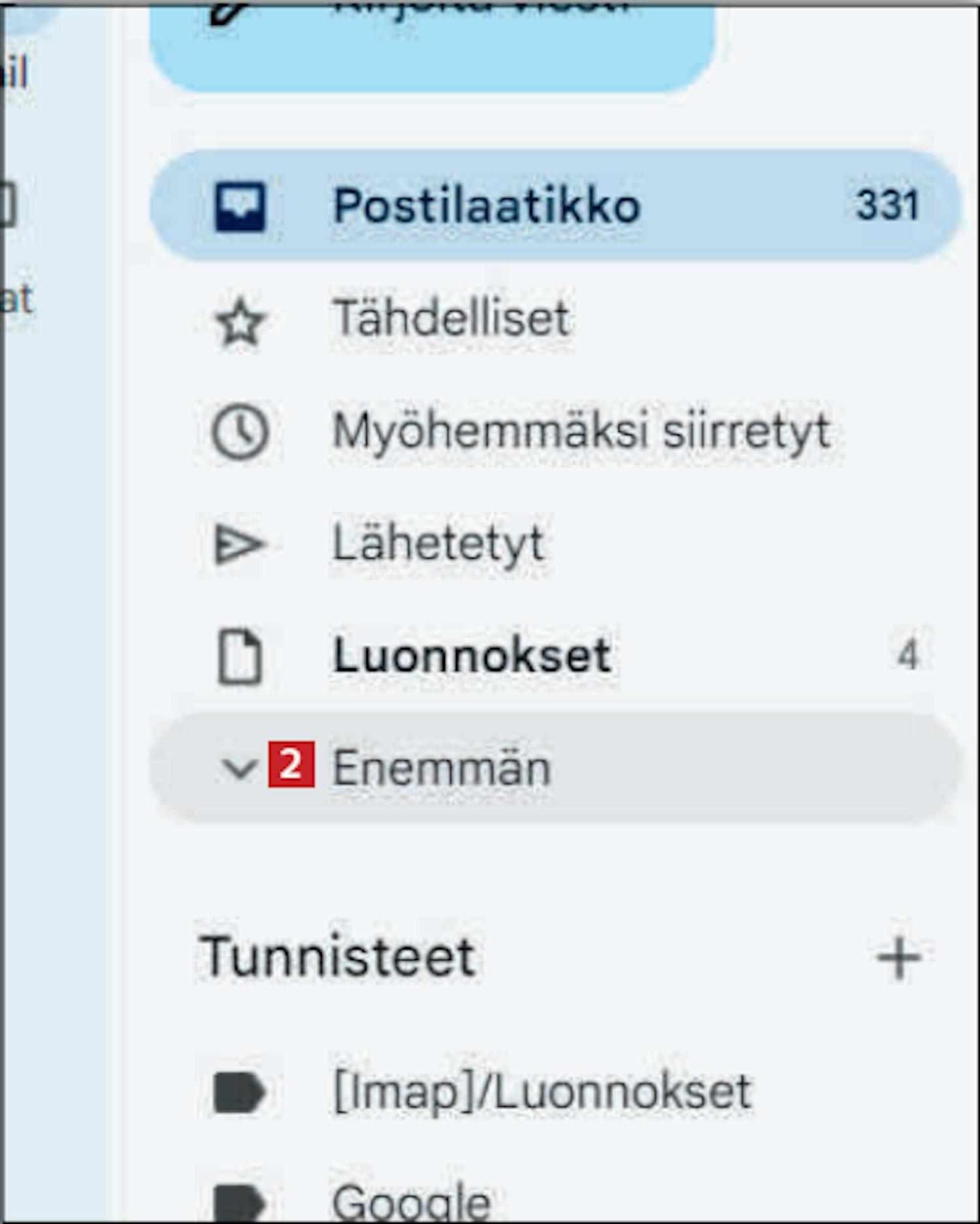980x1224 pixels.
Task: Open the Postilaatikko folder
Action: [486, 206]
